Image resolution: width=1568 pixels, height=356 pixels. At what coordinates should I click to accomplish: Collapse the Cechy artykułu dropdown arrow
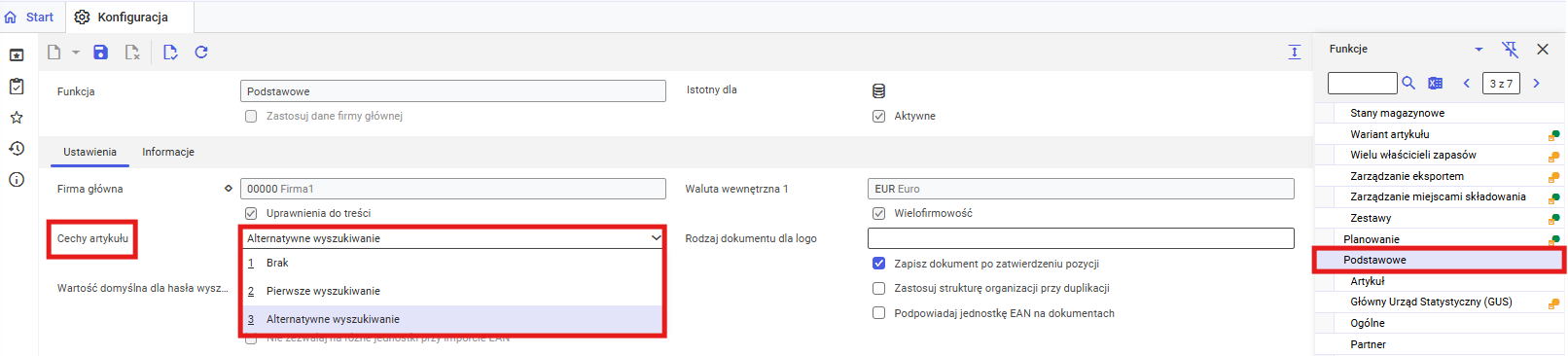tap(657, 238)
